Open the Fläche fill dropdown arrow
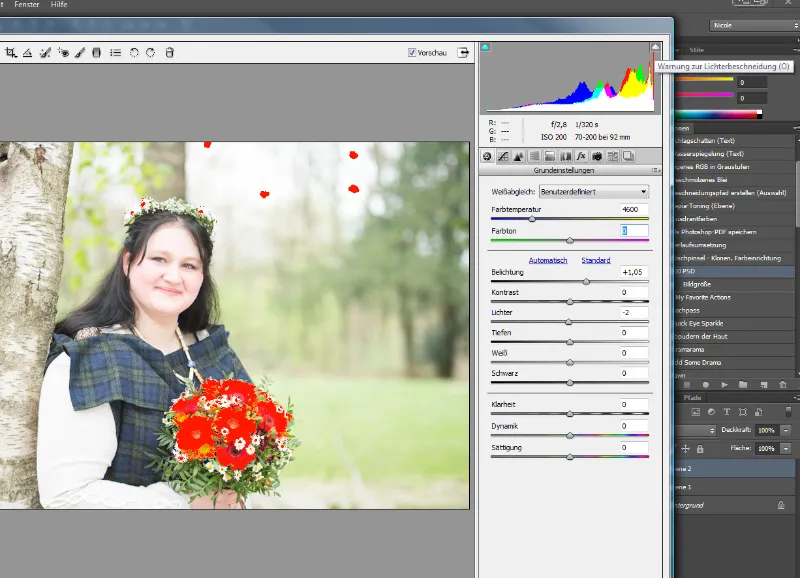Viewport: 800px width, 578px height. tap(785, 449)
